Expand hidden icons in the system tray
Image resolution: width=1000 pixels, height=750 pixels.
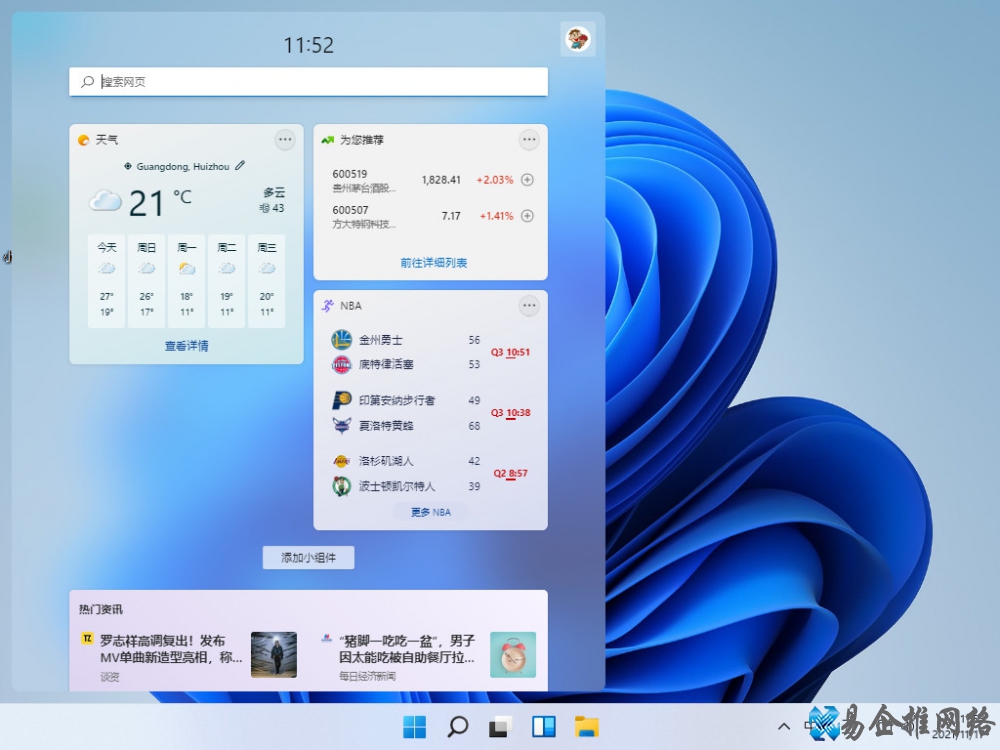click(x=783, y=726)
